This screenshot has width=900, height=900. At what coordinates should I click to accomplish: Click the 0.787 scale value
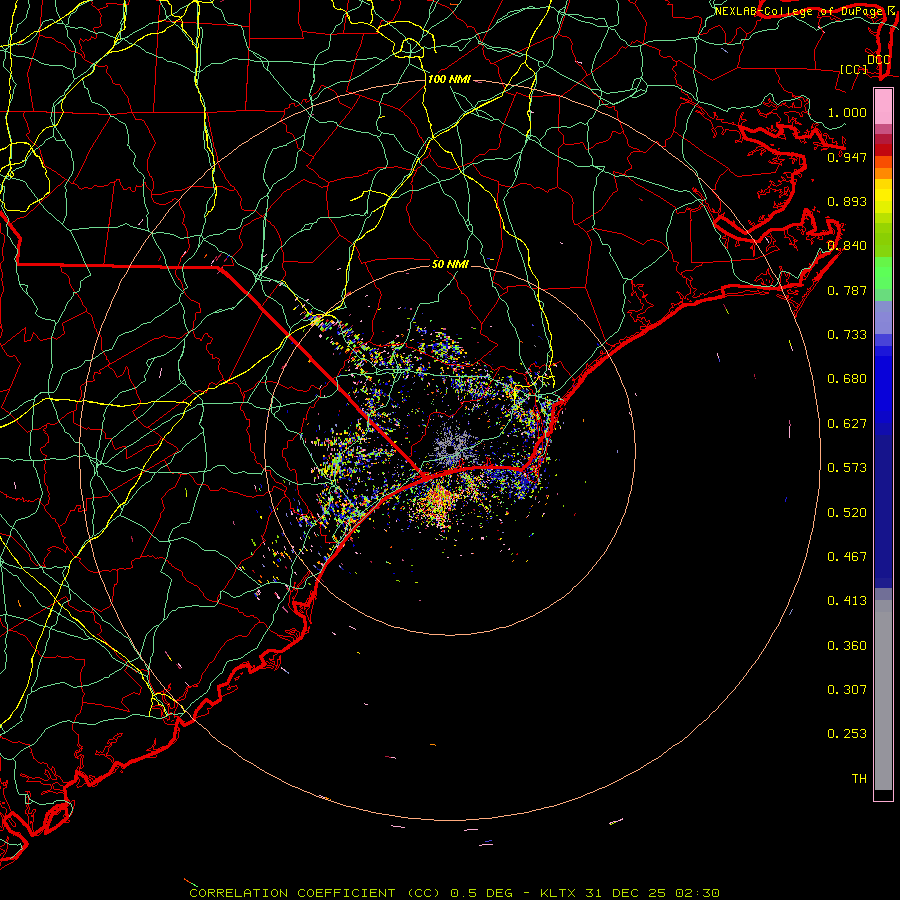pyautogui.click(x=847, y=290)
